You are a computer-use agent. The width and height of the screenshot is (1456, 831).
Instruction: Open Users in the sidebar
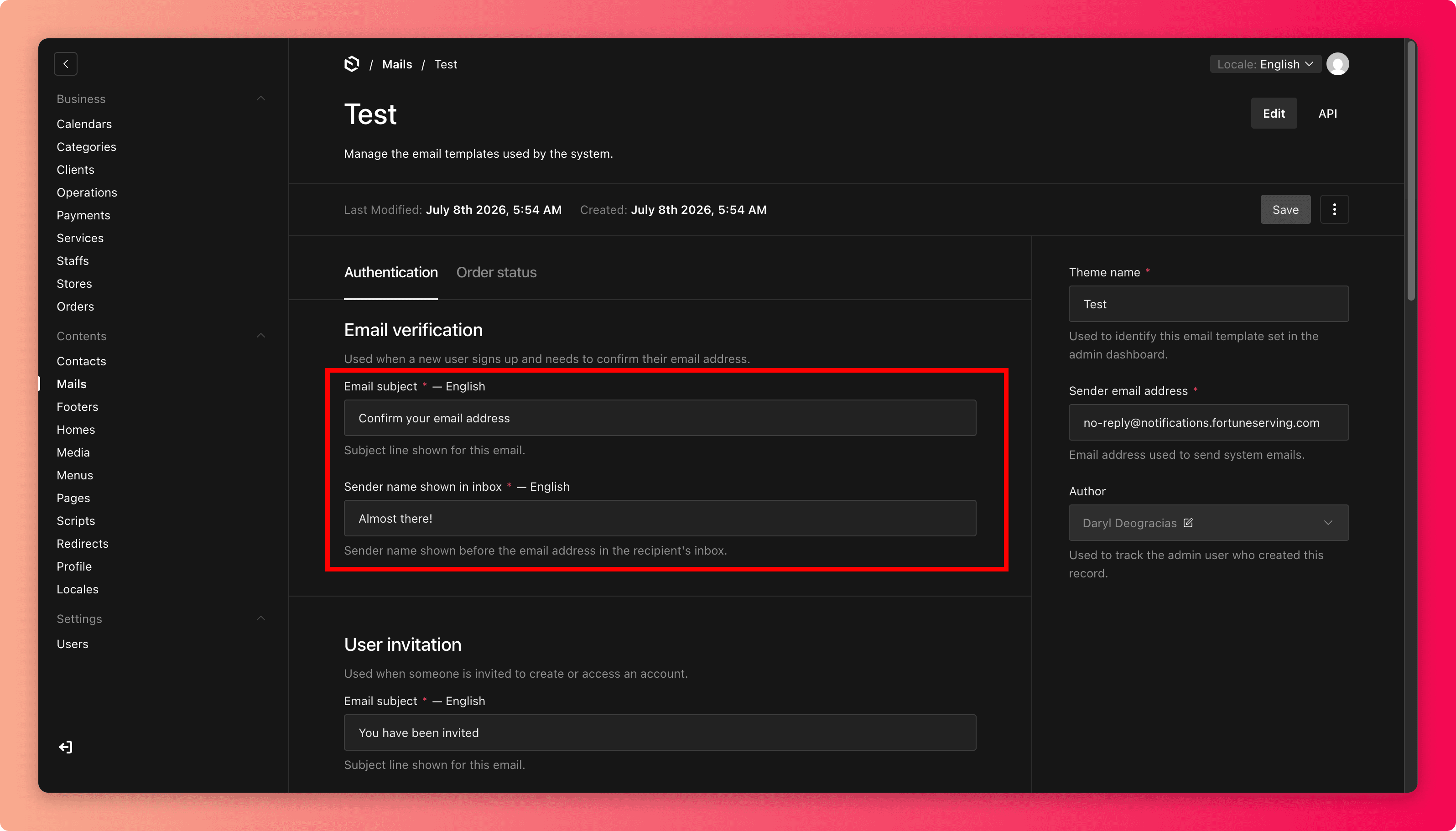tap(72, 644)
